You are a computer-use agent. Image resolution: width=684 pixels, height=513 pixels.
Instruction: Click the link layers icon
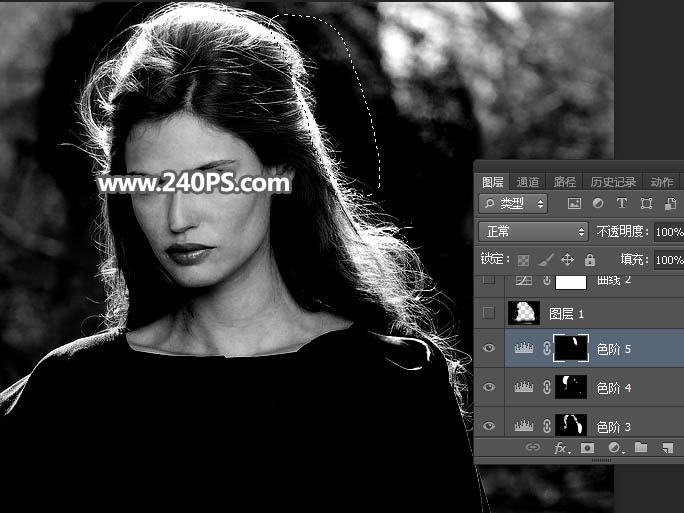click(x=533, y=447)
